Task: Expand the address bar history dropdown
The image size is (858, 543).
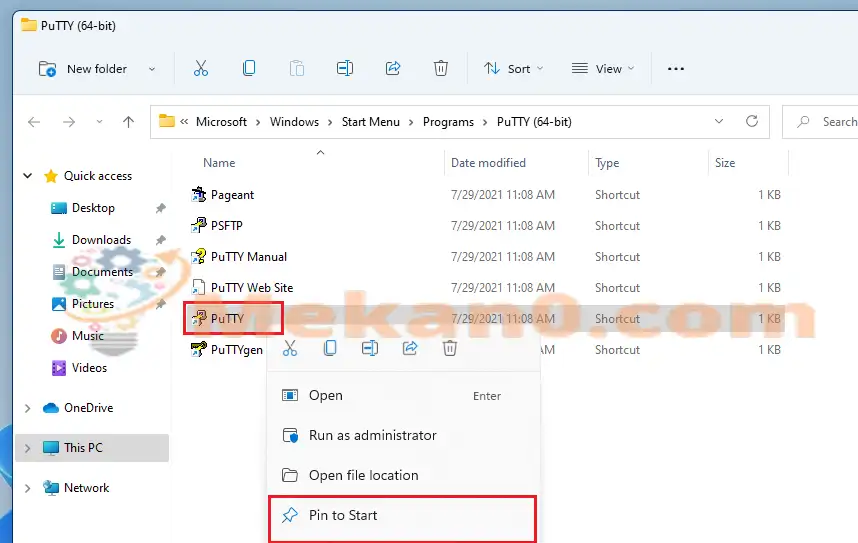Action: 719,121
